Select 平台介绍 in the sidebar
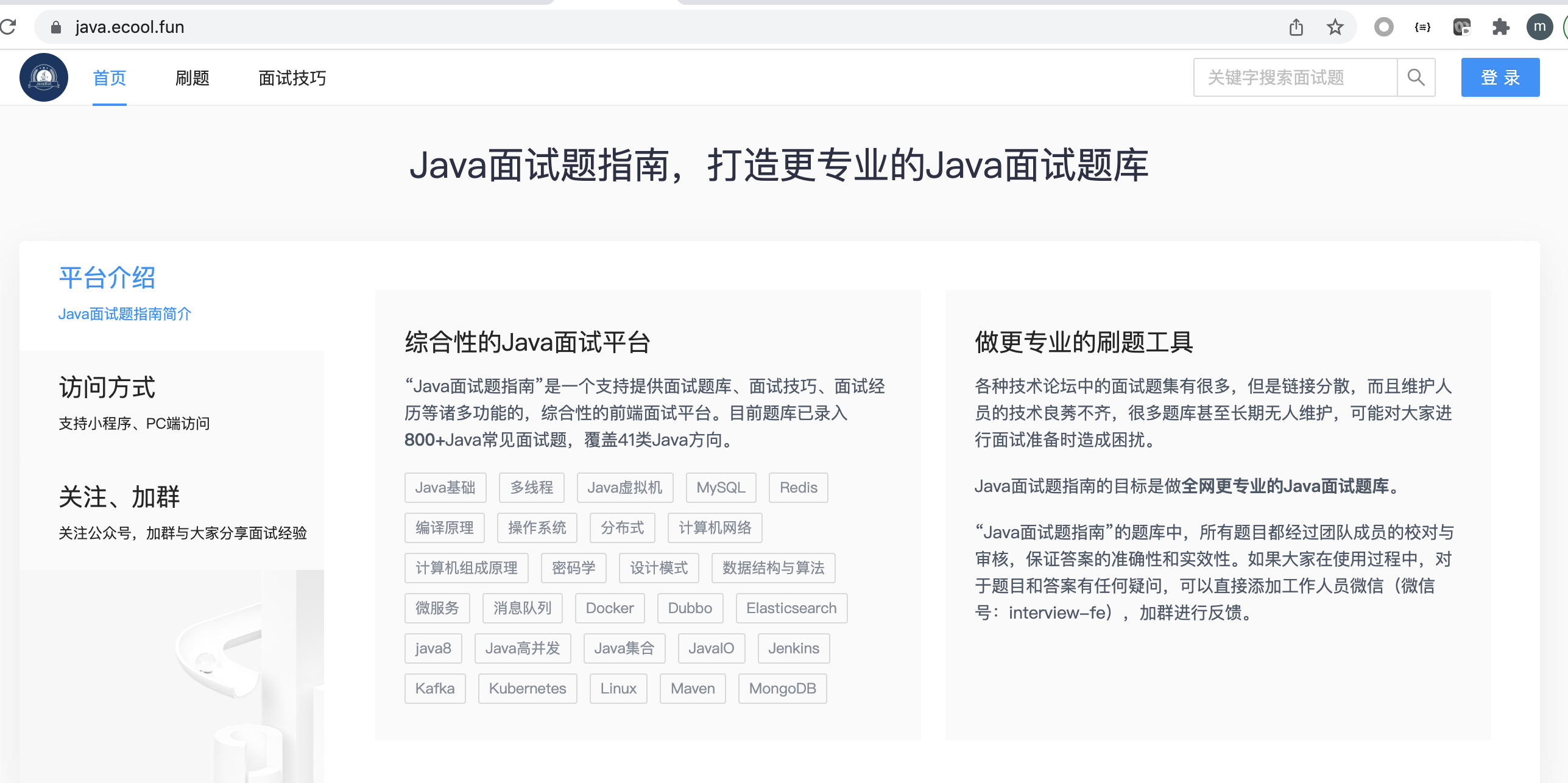The height and width of the screenshot is (783, 1568). 172,295
